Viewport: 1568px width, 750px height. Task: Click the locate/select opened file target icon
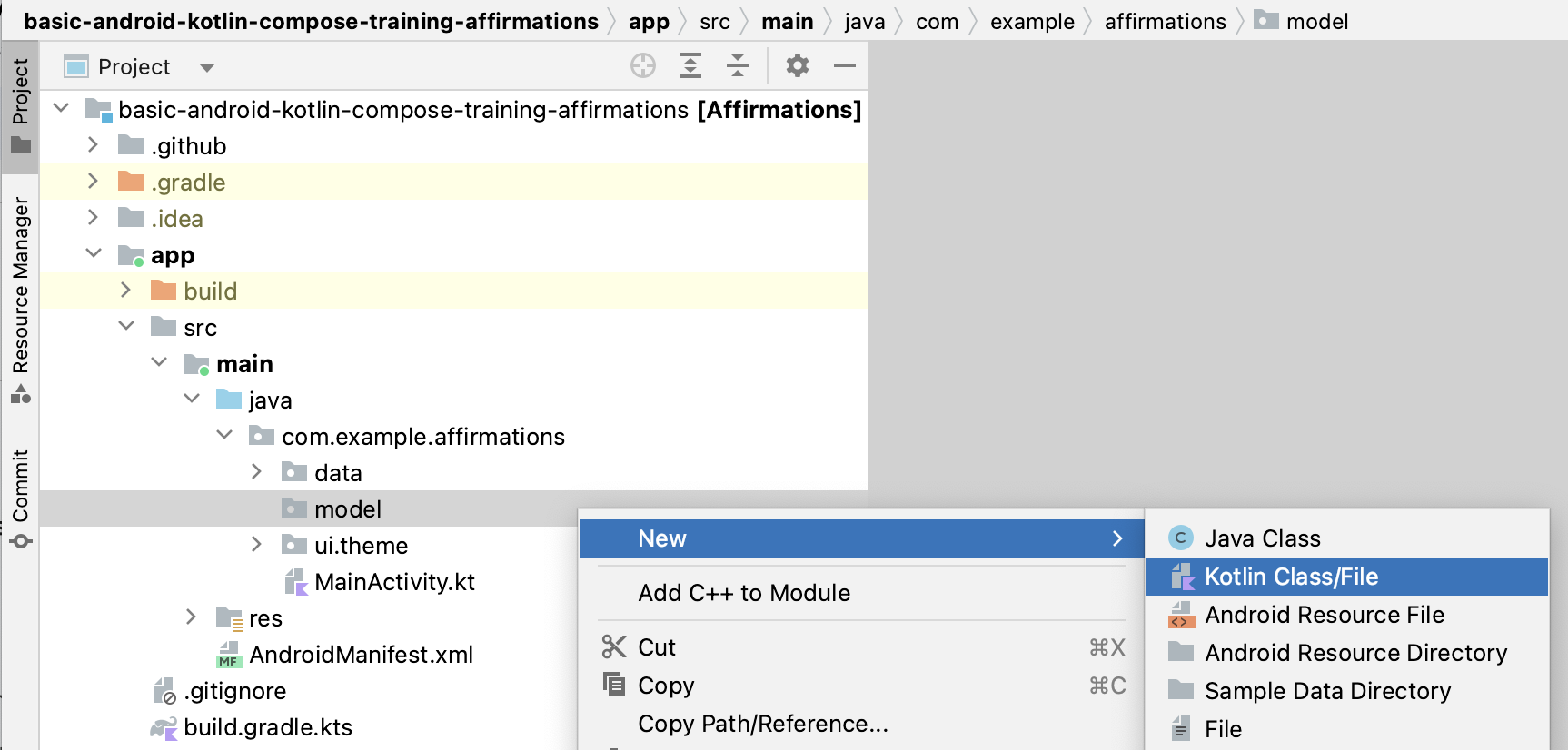click(x=643, y=65)
